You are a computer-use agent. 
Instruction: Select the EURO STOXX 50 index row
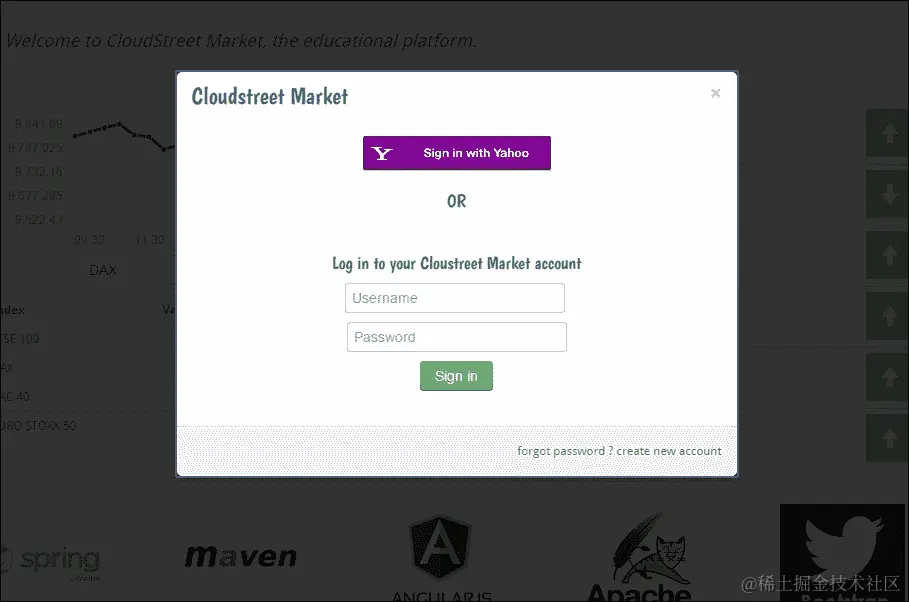tap(87, 426)
